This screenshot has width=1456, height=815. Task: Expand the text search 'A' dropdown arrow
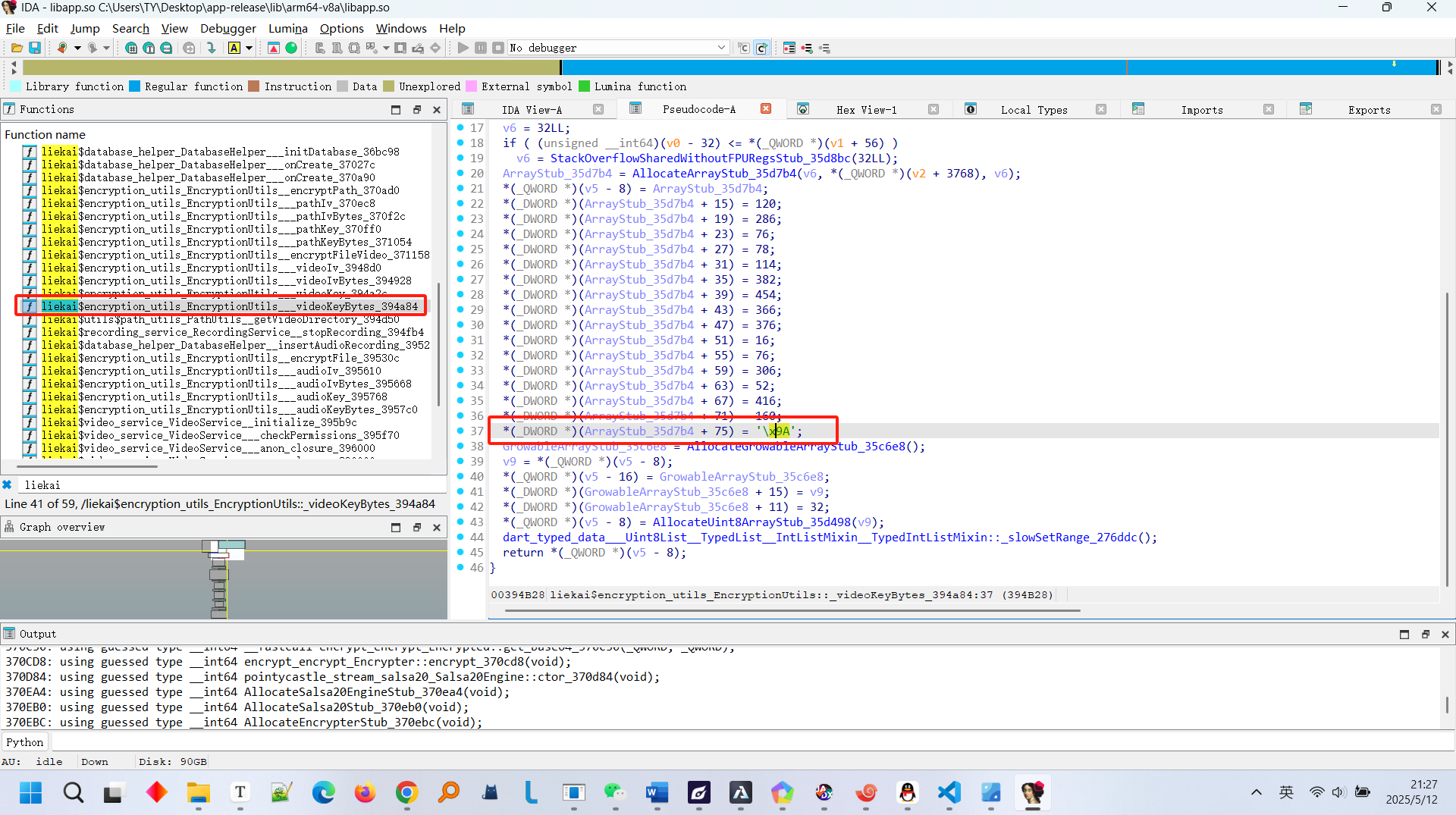coord(249,48)
